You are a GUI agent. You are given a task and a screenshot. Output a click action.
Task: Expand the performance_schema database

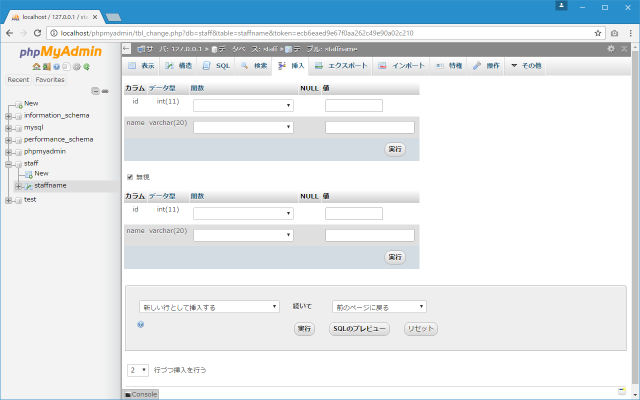tap(9, 140)
